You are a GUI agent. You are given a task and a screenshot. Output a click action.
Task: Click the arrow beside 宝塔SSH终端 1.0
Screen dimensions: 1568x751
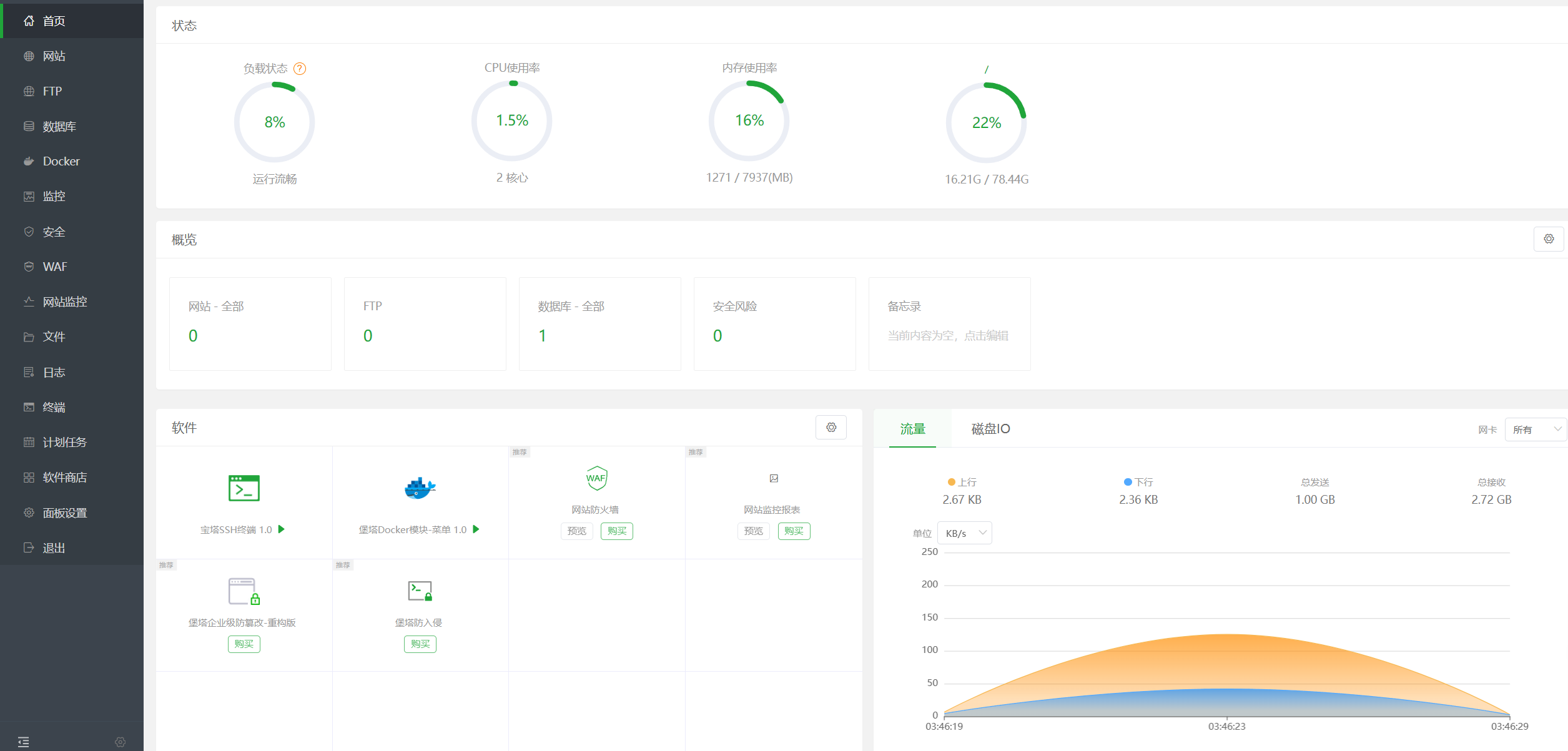pyautogui.click(x=282, y=529)
